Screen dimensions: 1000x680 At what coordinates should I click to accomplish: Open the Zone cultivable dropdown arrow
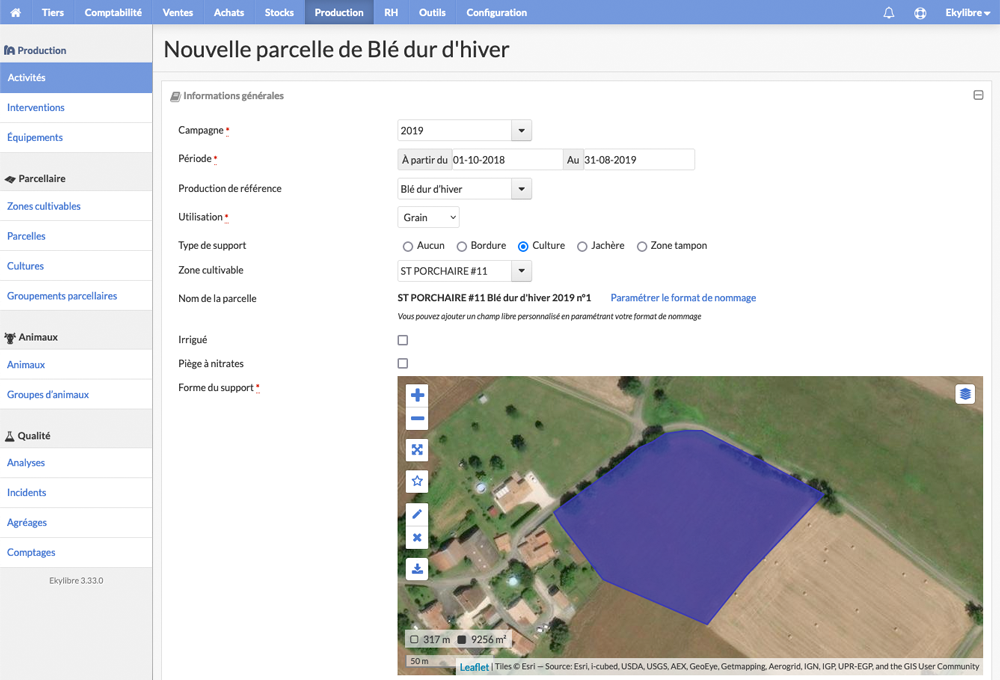521,270
